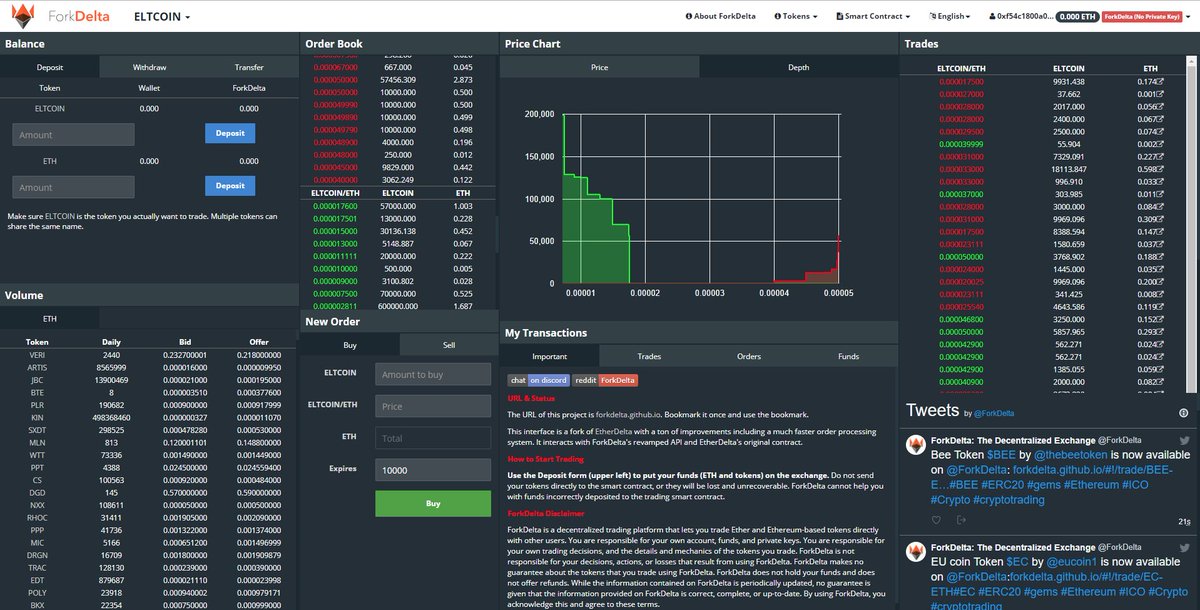This screenshot has width=1200, height=610.
Task: Focus the ETH deposit Amount field
Action: point(73,187)
